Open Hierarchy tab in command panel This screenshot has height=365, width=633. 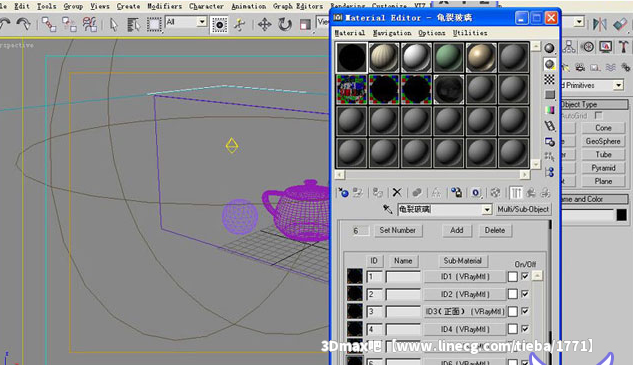point(570,47)
